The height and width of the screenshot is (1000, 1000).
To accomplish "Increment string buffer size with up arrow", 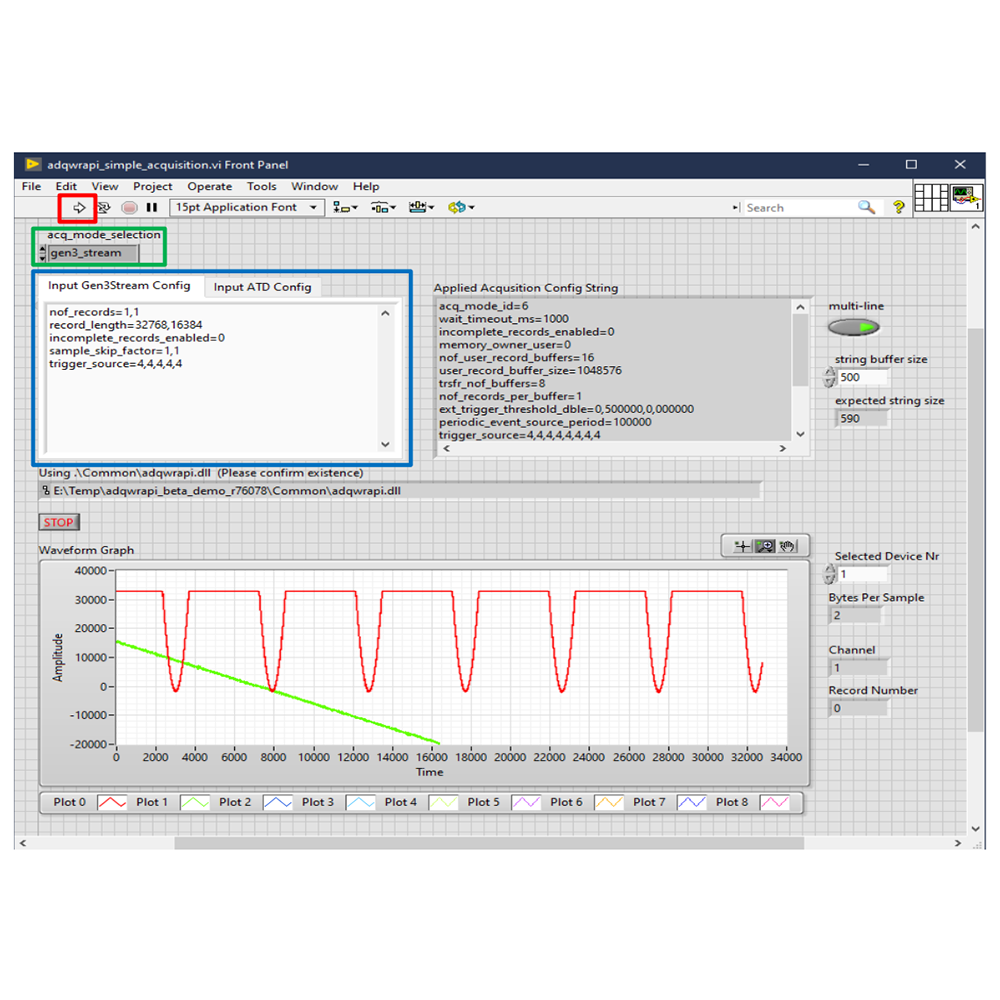I will (x=830, y=372).
